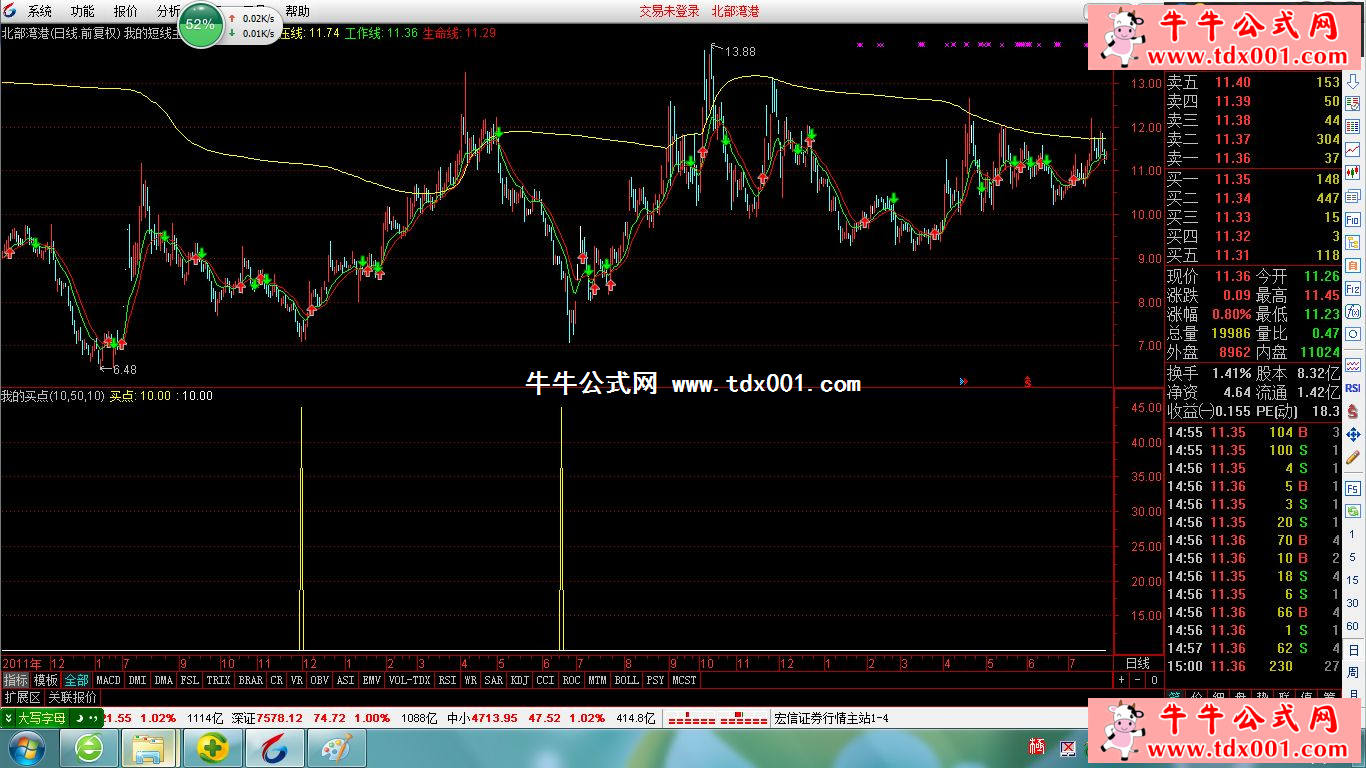Click the fx formula icon in sidebar

1353,311
